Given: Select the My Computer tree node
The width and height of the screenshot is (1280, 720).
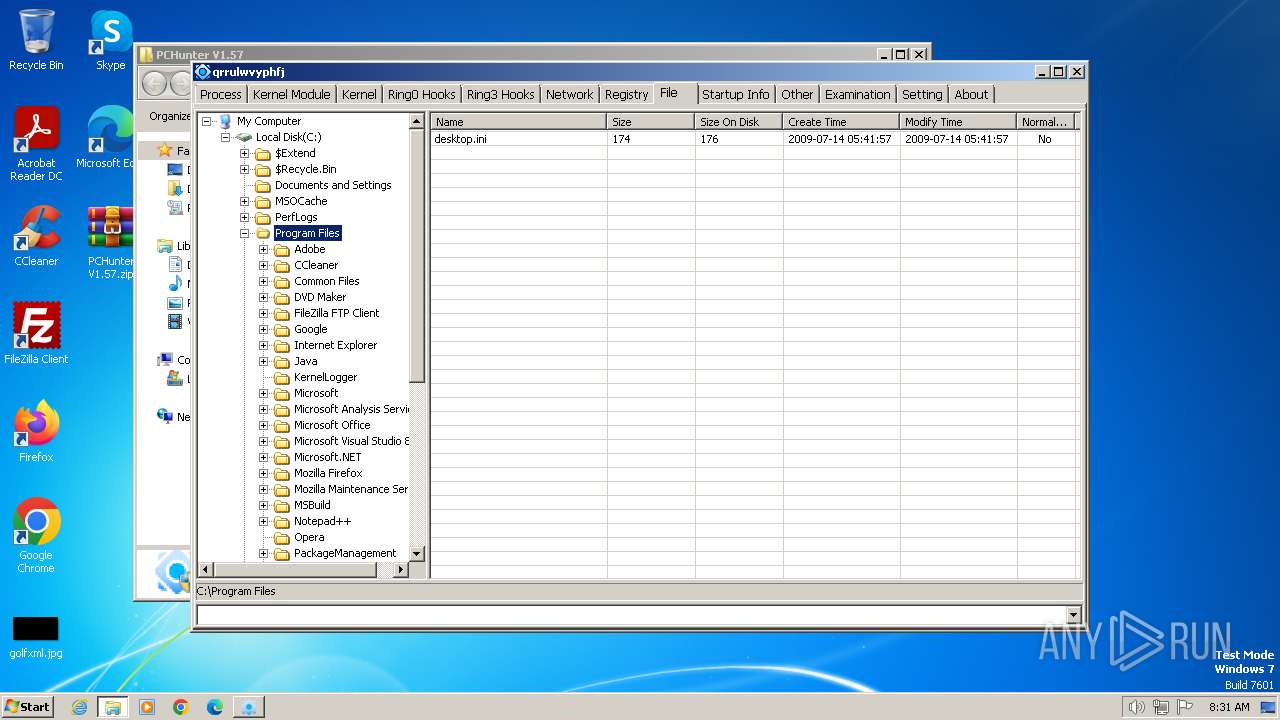Looking at the screenshot, I should point(268,121).
